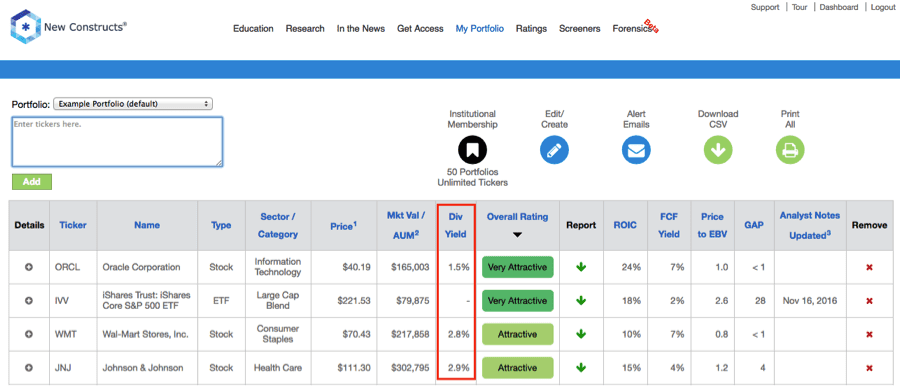Sort by Analyst Notes Updated header

tap(810, 225)
